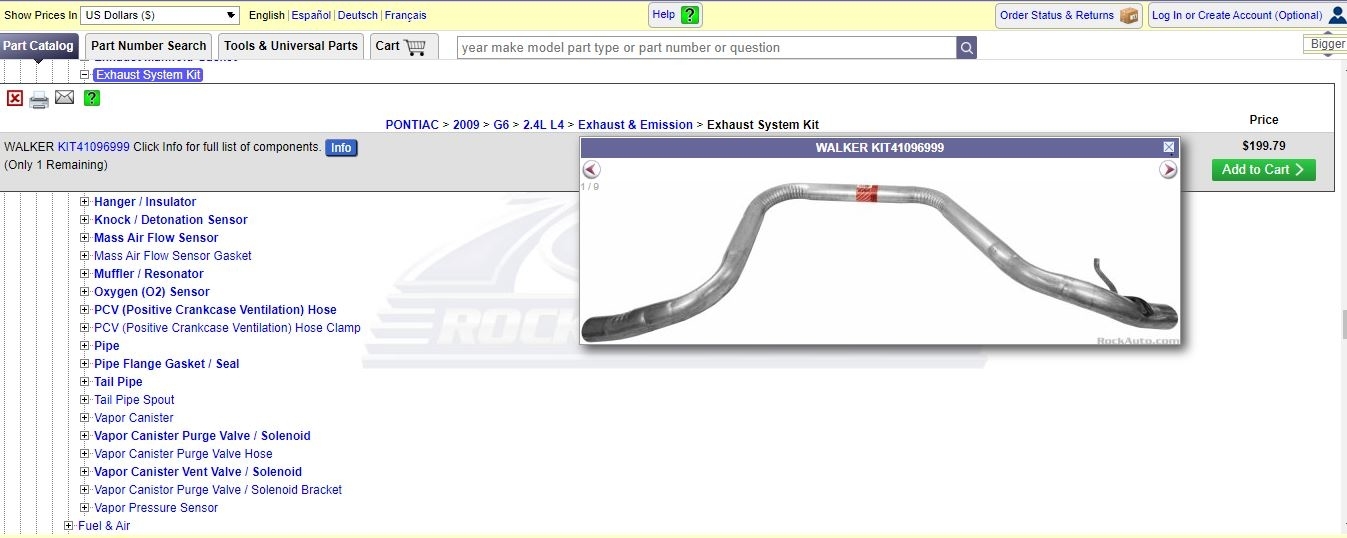Viewport: 1347px width, 538px height.
Task: Open Log In or Create Account
Action: 1247,15
